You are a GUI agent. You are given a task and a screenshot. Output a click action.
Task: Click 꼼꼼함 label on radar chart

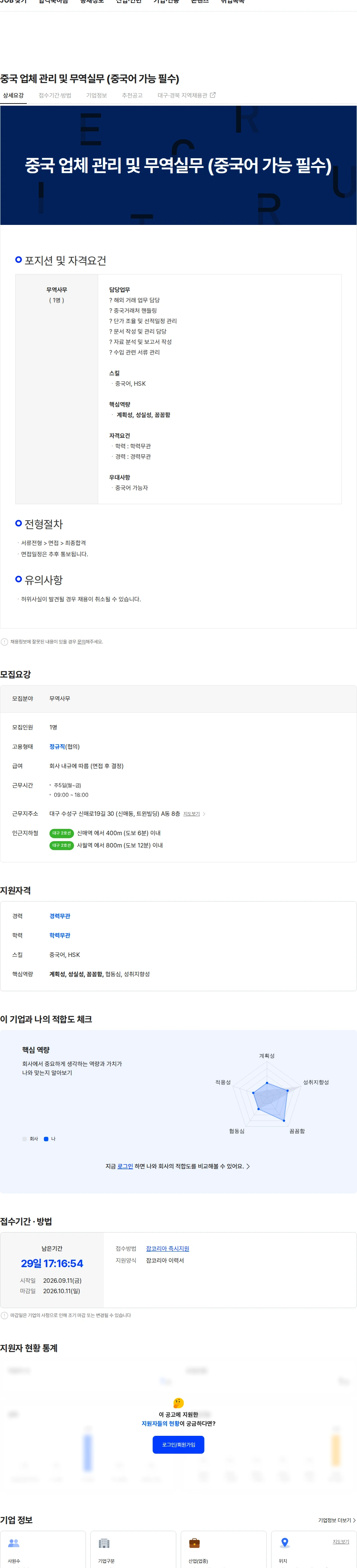[297, 1131]
